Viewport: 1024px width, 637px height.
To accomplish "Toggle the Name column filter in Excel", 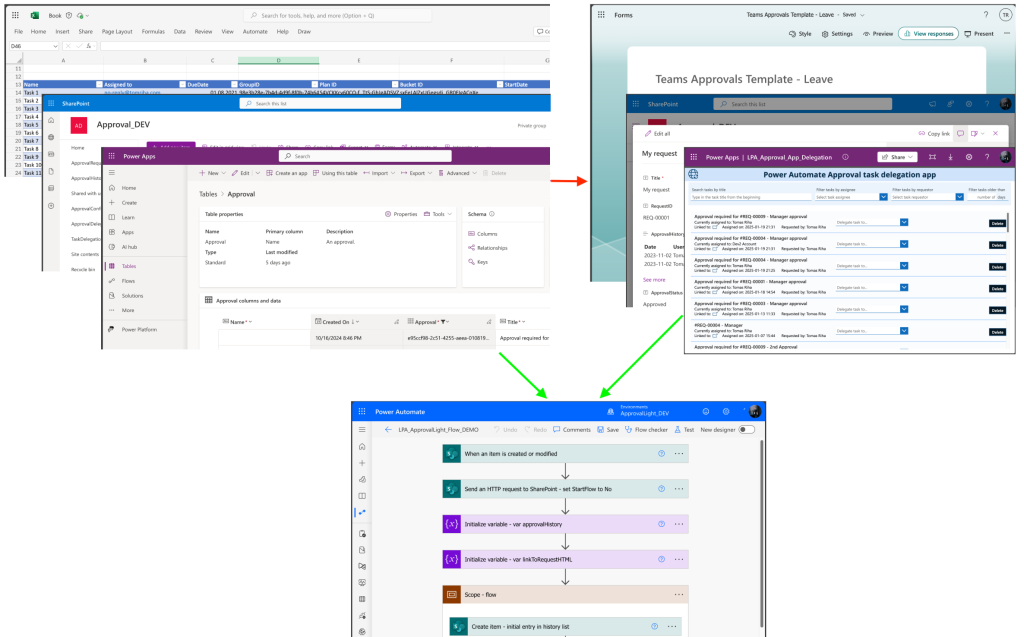I will pyautogui.click(x=99, y=84).
